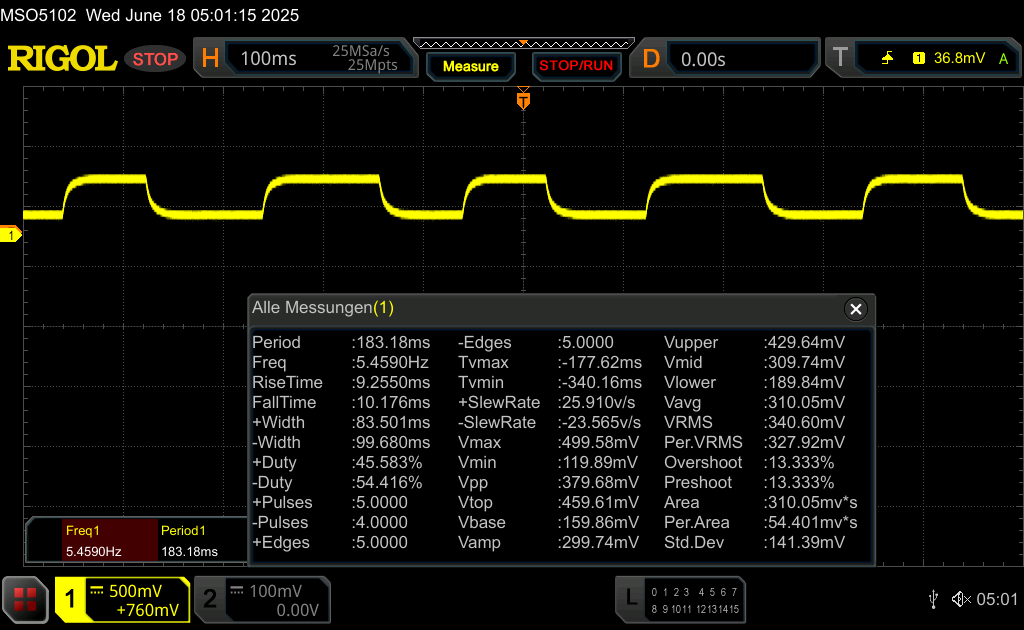The image size is (1024, 630).
Task: Click the 25Mpts memory depth readout
Action: [x=372, y=65]
